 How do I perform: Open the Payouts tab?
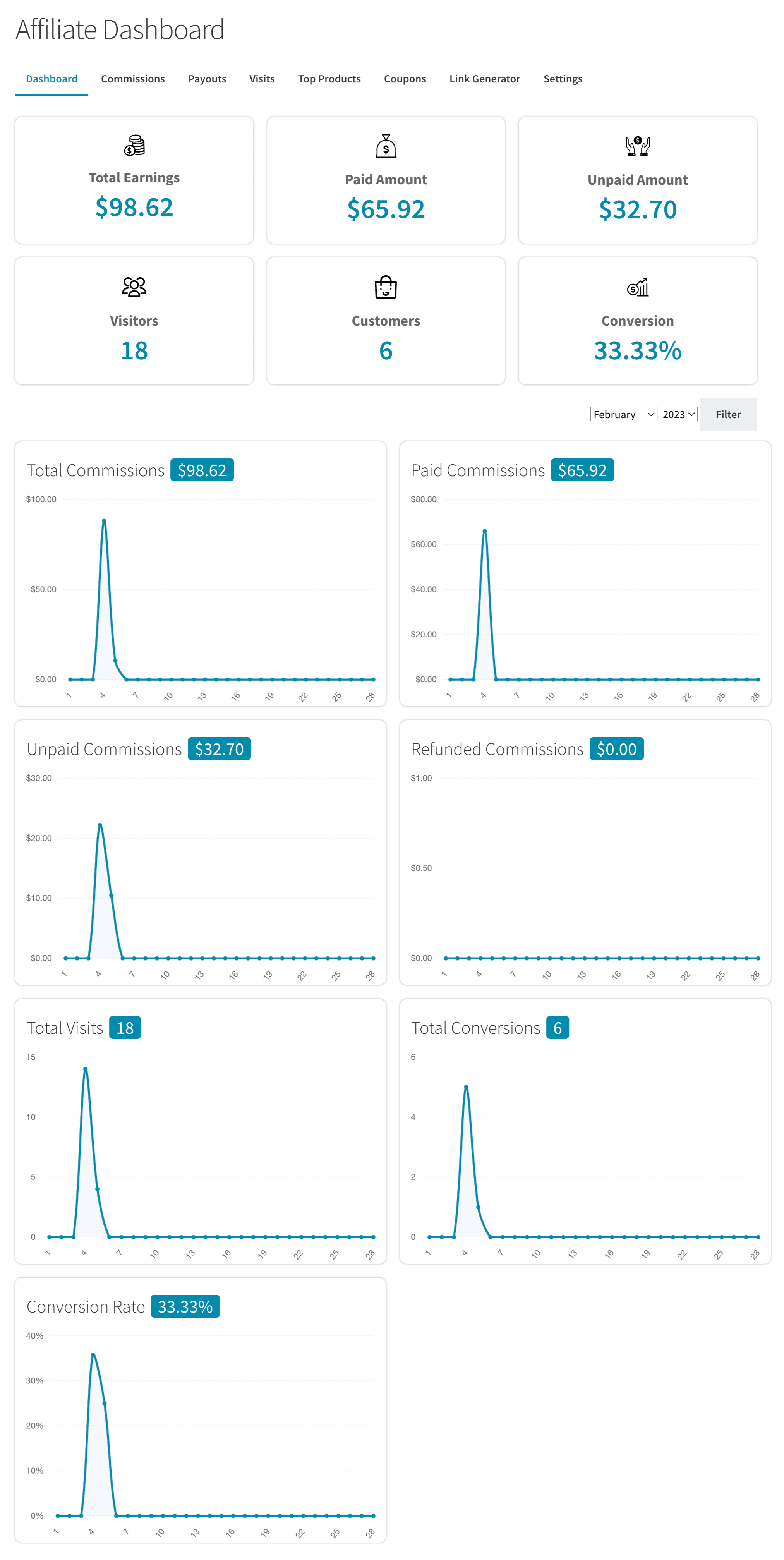(x=207, y=79)
